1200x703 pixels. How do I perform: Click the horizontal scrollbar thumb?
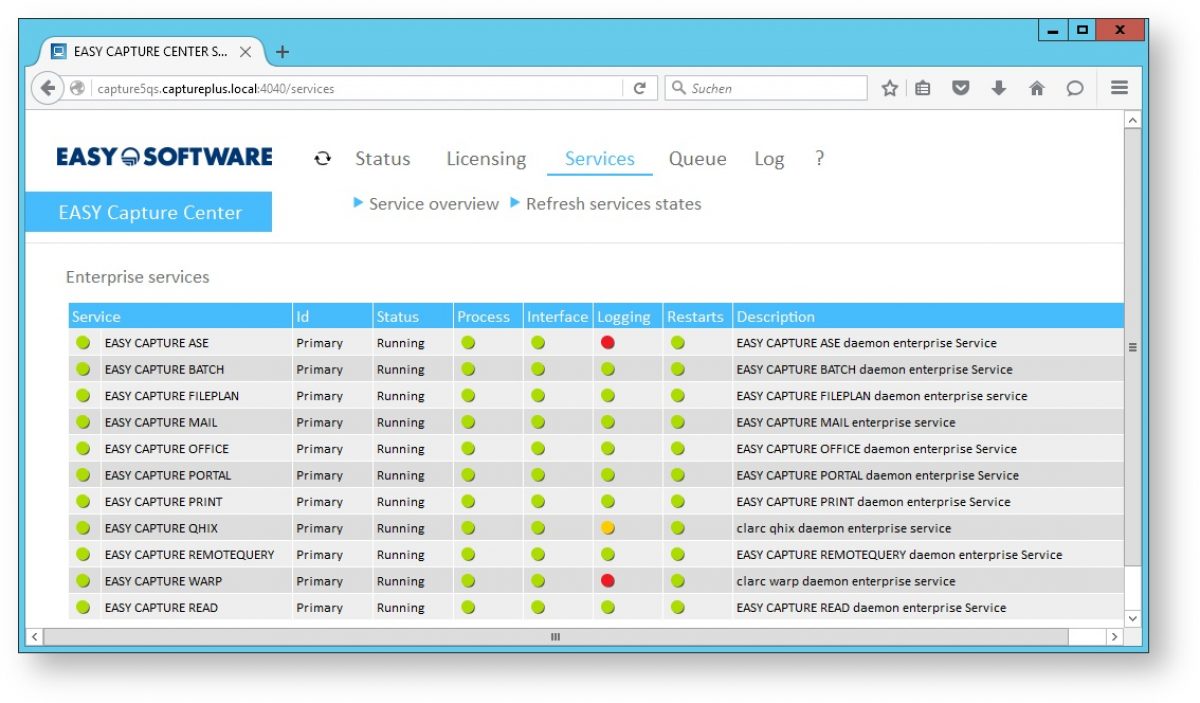(x=556, y=637)
